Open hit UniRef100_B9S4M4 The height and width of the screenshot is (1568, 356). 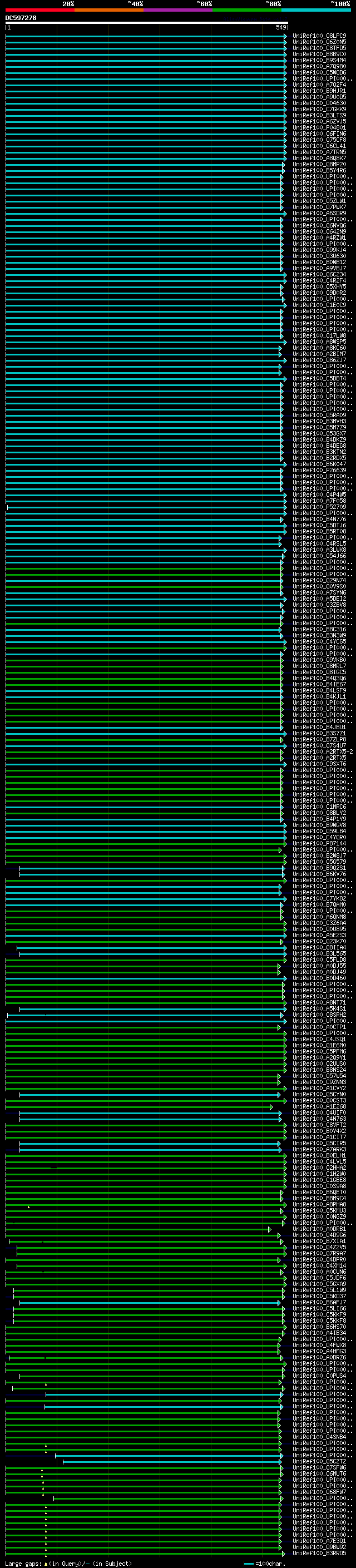(319, 60)
